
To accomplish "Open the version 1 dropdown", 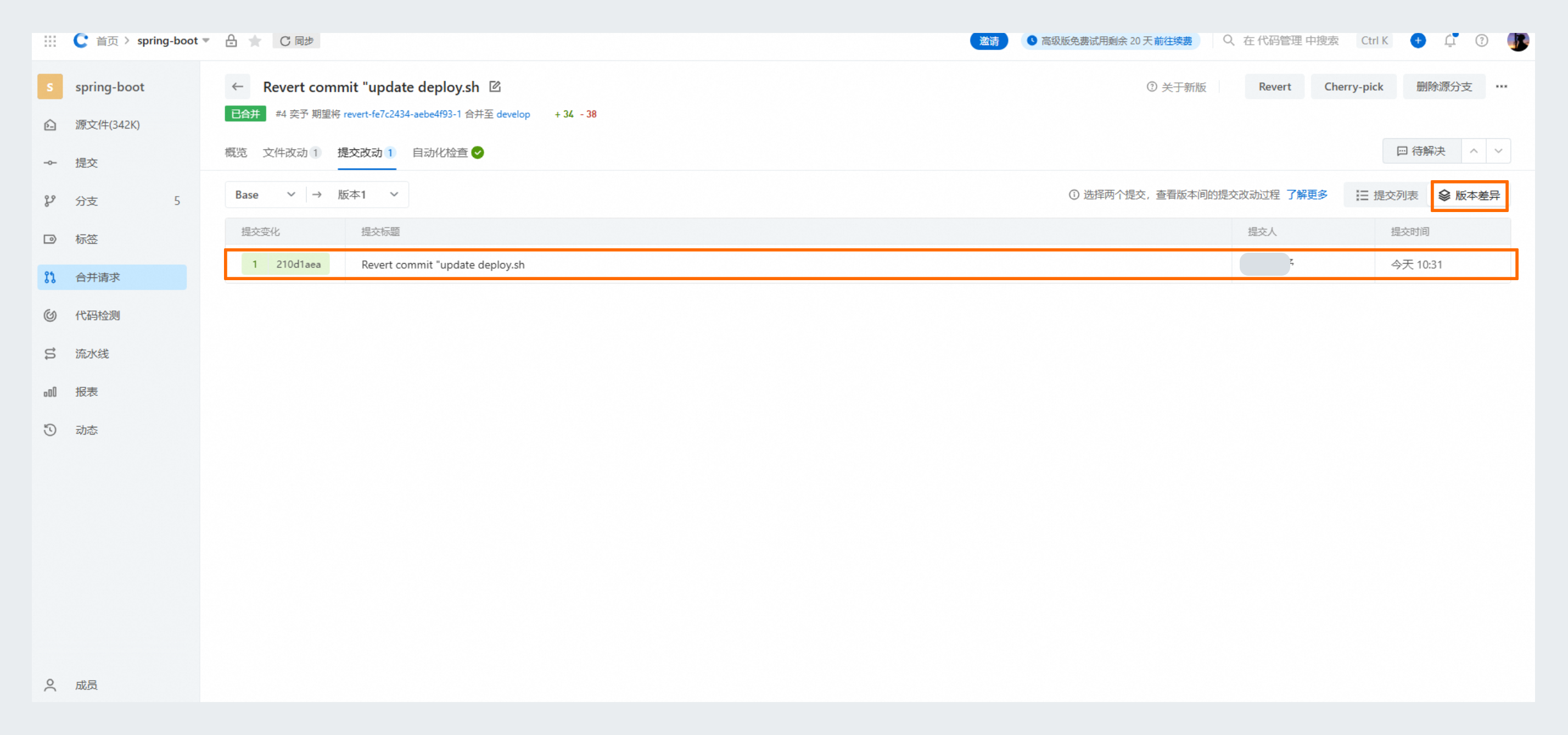I will coord(368,195).
